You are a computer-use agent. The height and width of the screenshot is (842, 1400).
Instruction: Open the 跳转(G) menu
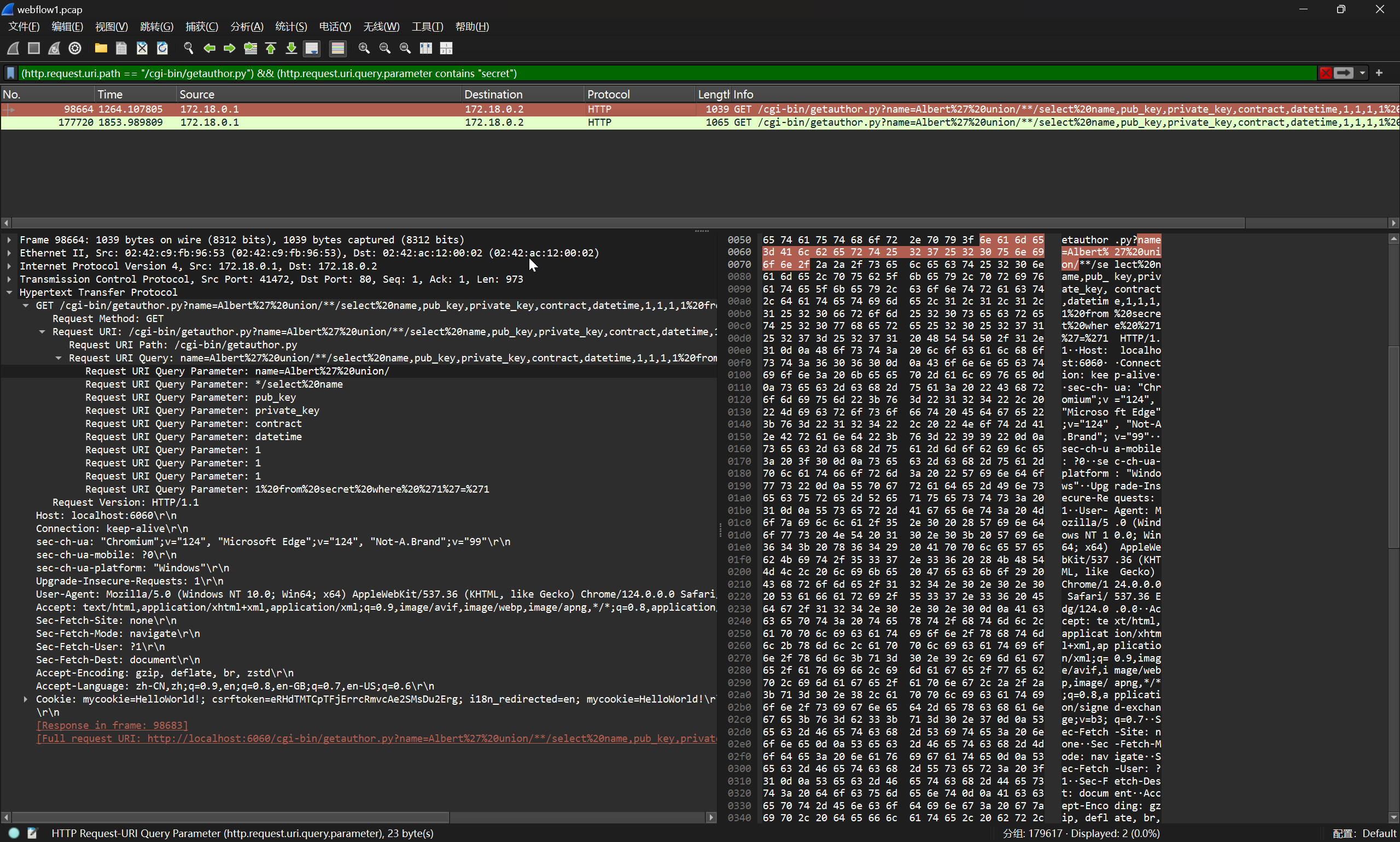coord(156,27)
